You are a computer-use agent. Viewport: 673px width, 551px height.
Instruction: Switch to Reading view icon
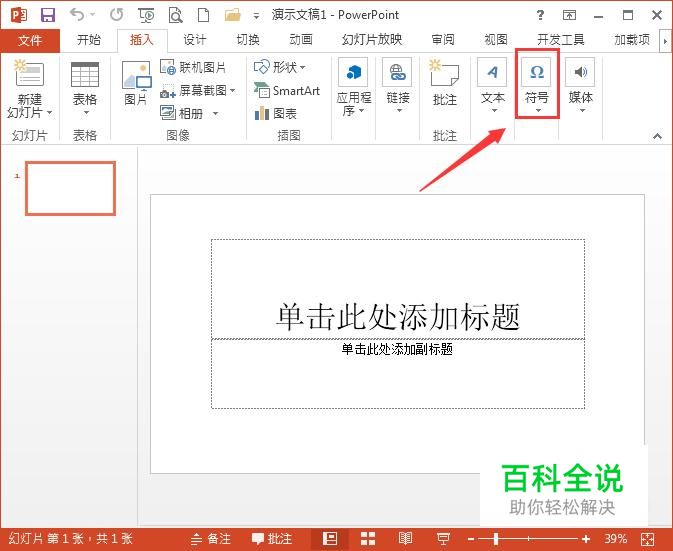[x=405, y=539]
